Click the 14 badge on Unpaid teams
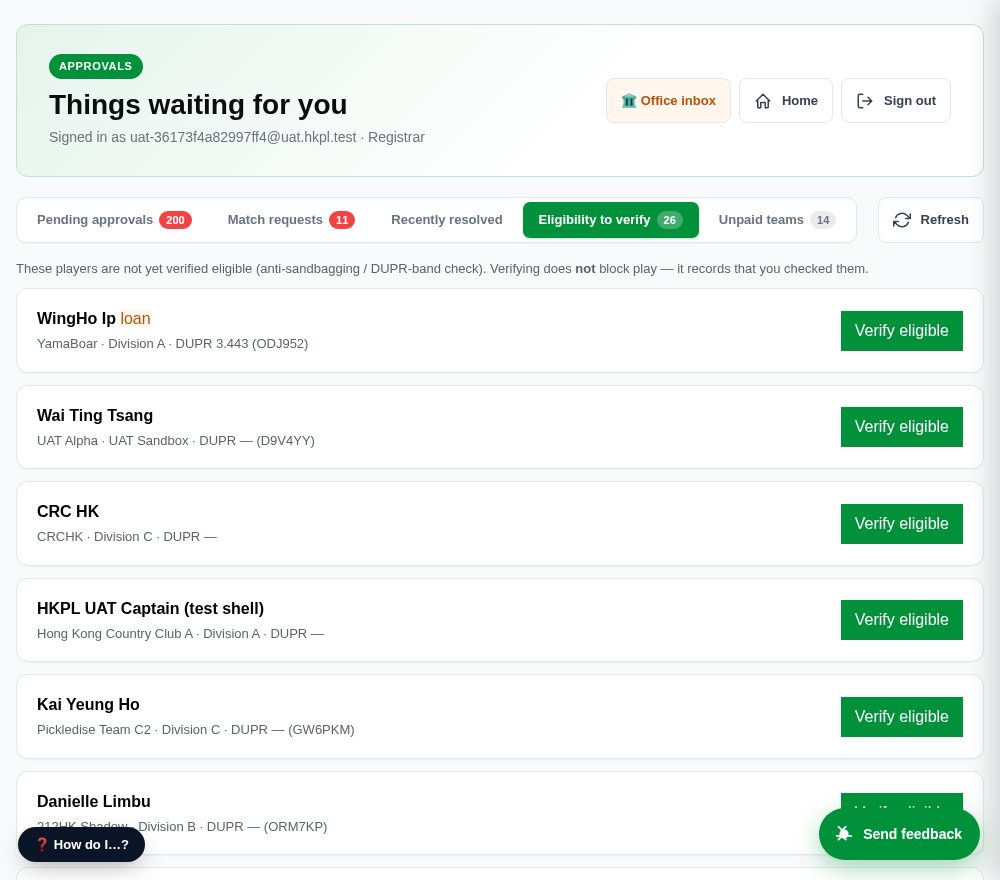The width and height of the screenshot is (1000, 880). tap(823, 220)
